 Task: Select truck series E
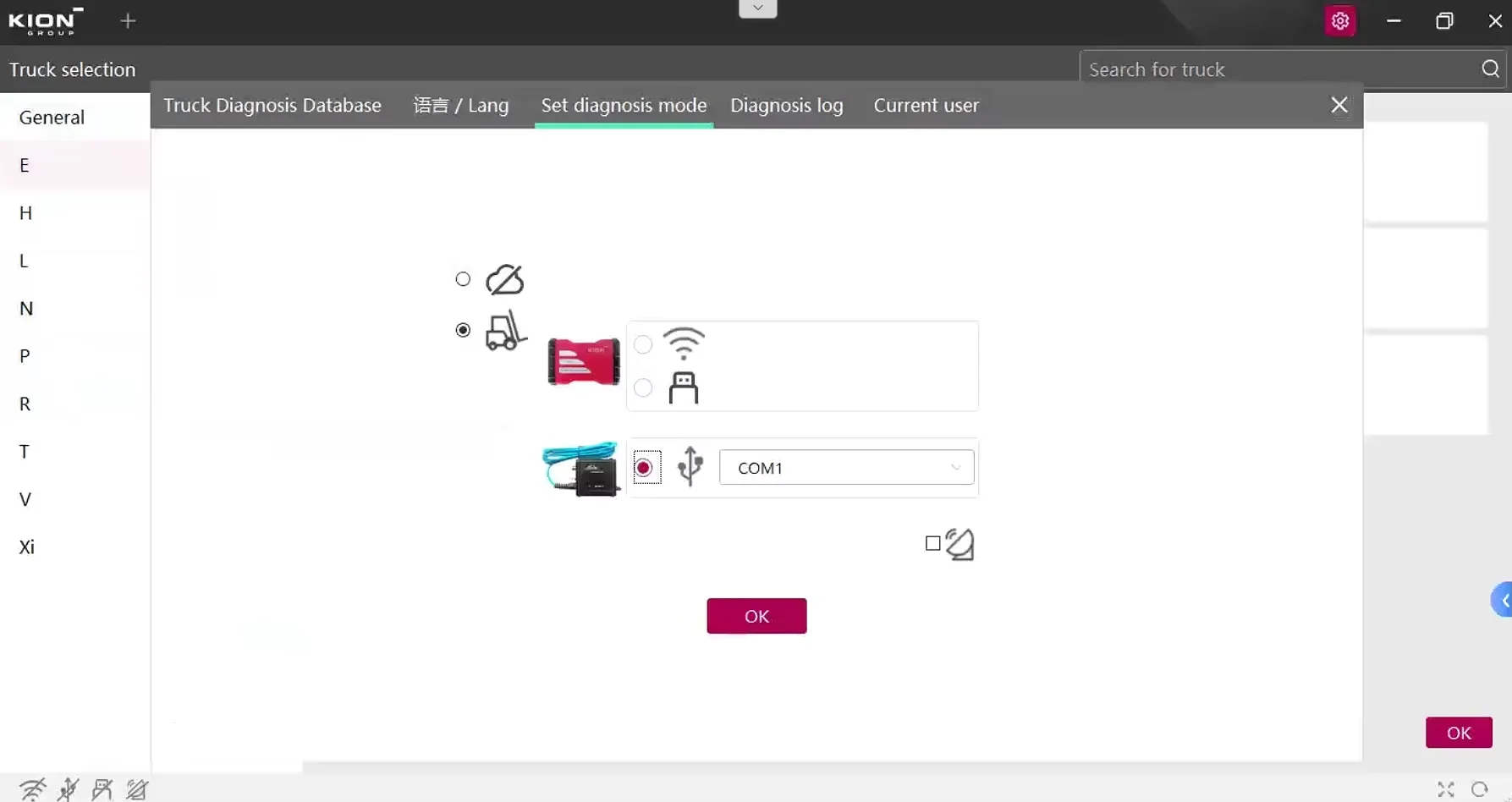pyautogui.click(x=75, y=165)
